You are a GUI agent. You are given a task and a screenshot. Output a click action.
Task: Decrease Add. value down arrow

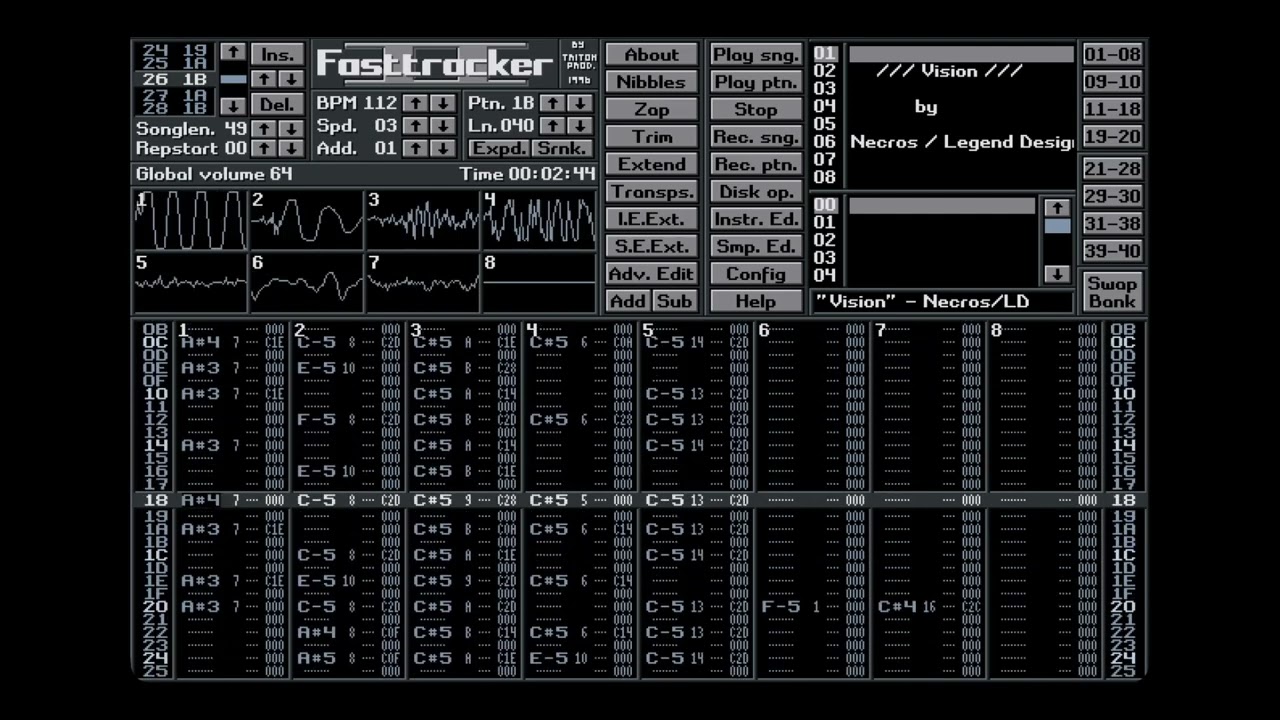click(442, 148)
